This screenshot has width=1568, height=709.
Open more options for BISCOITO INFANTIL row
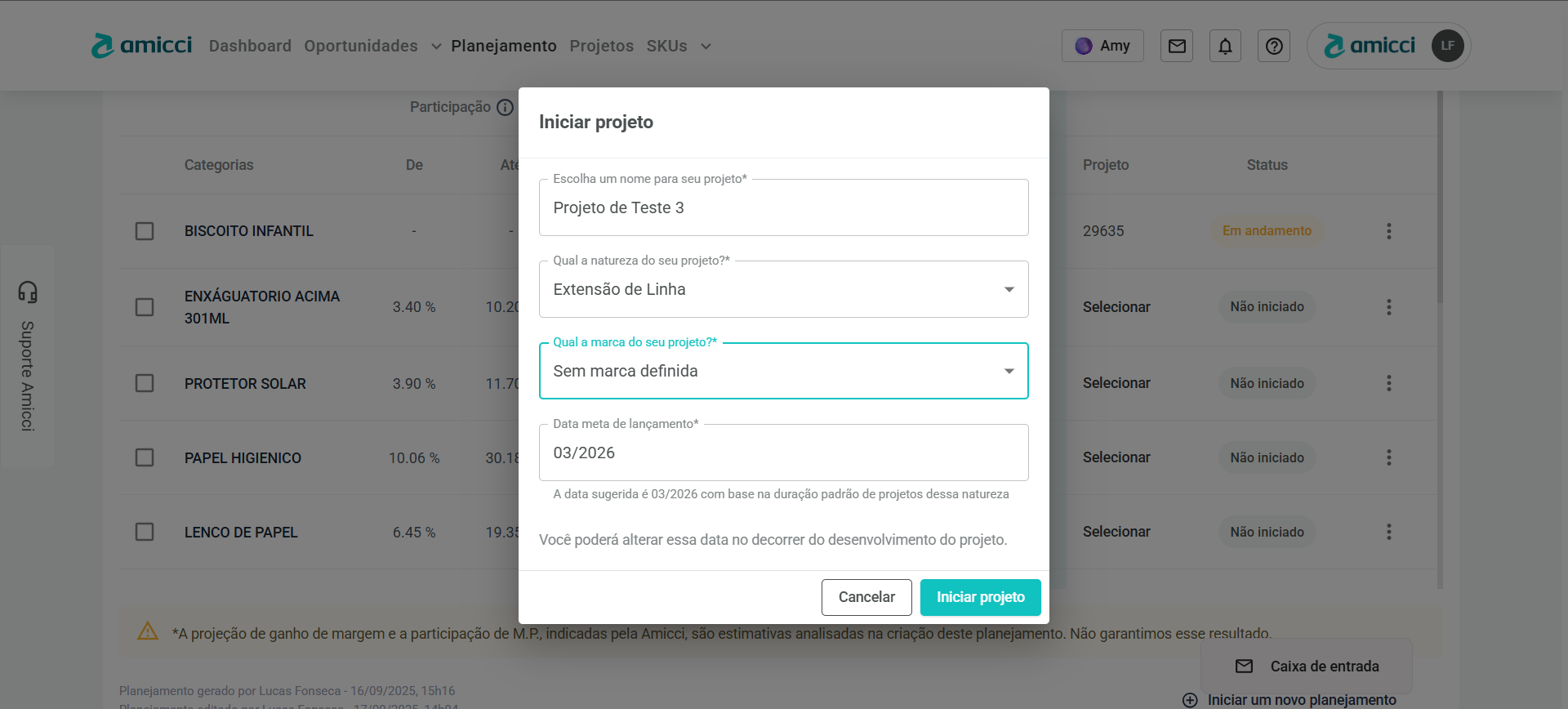click(x=1388, y=231)
